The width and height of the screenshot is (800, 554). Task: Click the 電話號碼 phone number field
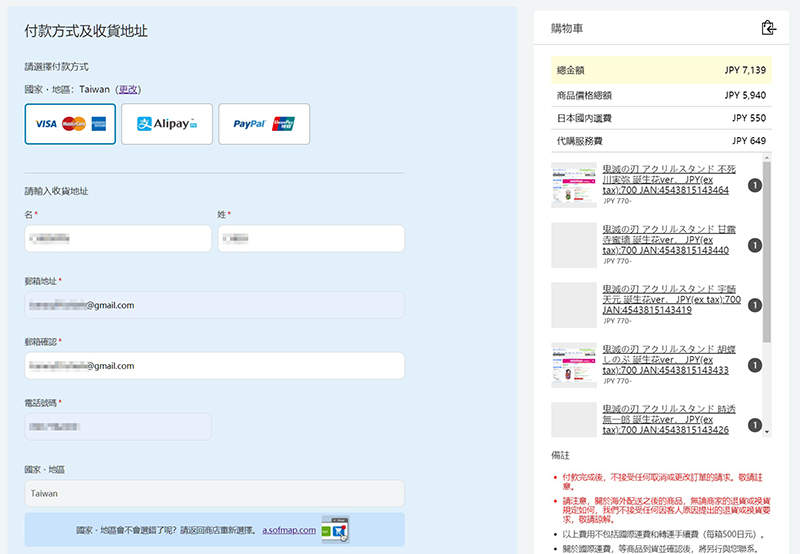pos(118,427)
